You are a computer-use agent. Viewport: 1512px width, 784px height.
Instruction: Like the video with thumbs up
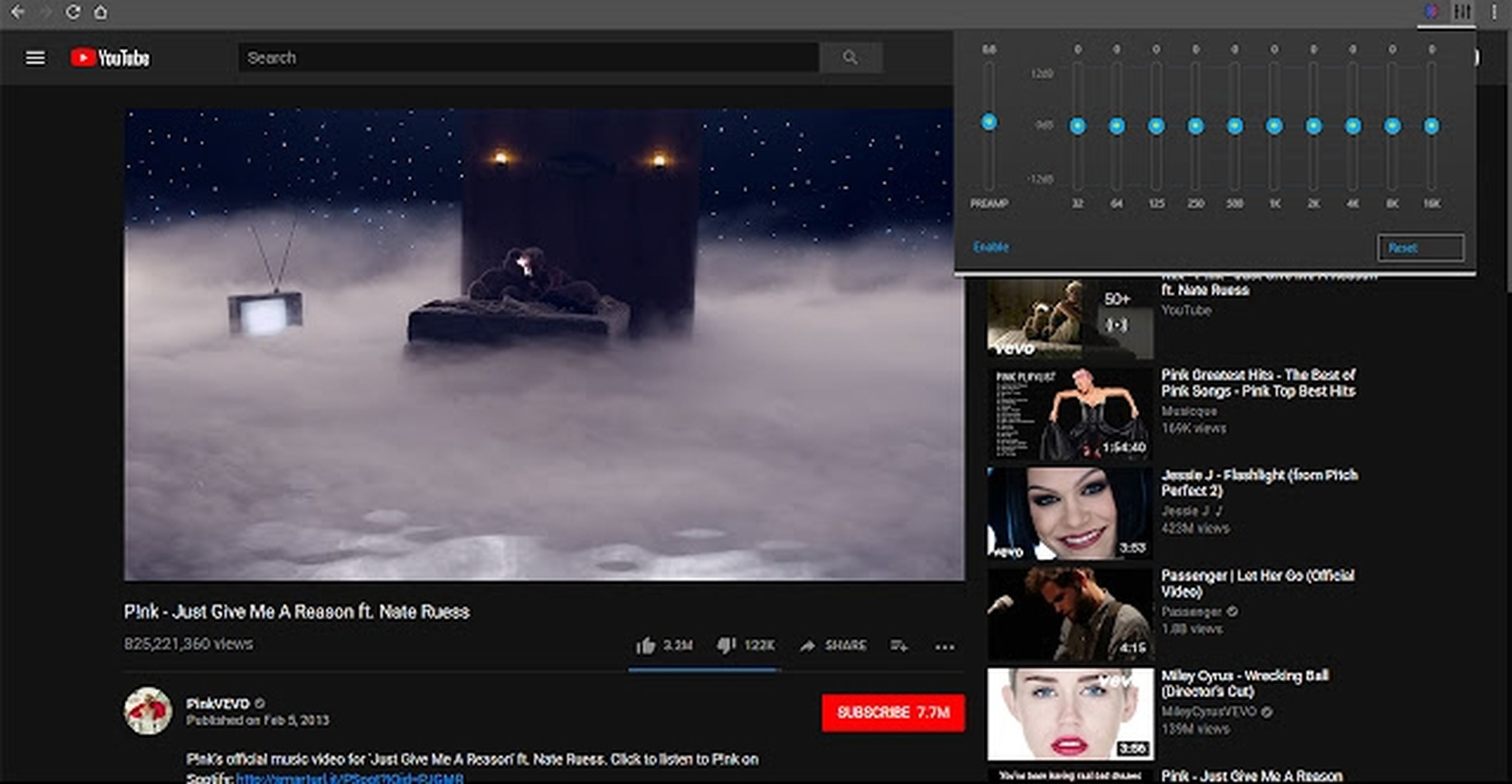646,645
